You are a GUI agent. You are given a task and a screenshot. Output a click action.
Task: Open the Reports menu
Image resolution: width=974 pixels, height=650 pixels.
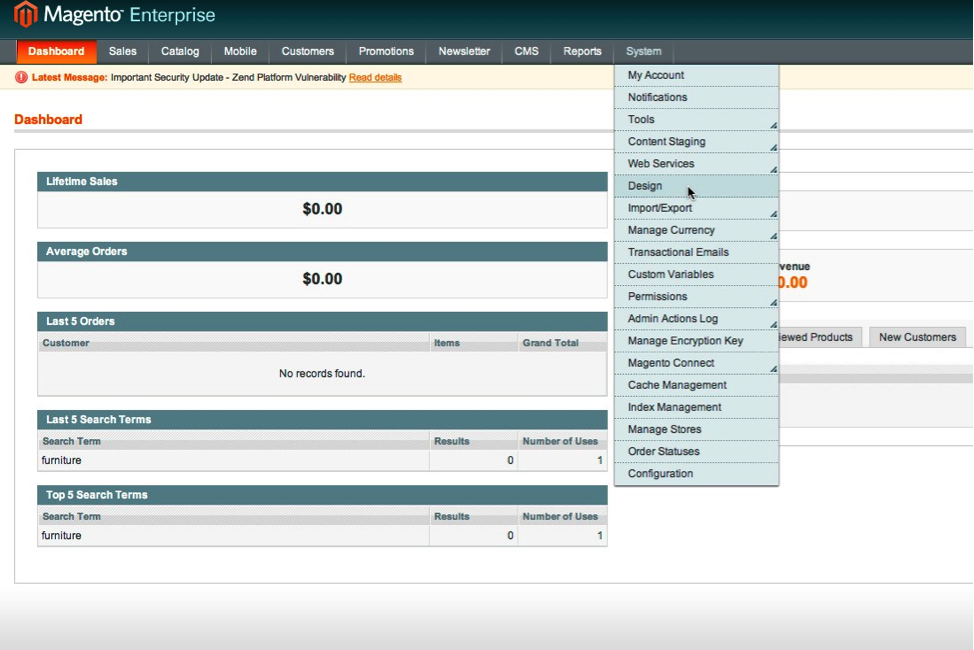(582, 52)
